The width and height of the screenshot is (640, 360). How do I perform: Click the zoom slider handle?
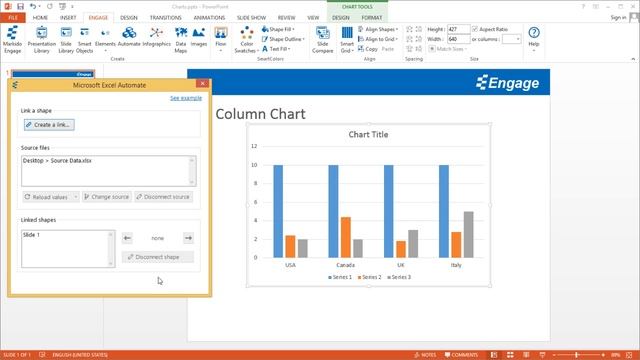tap(577, 355)
